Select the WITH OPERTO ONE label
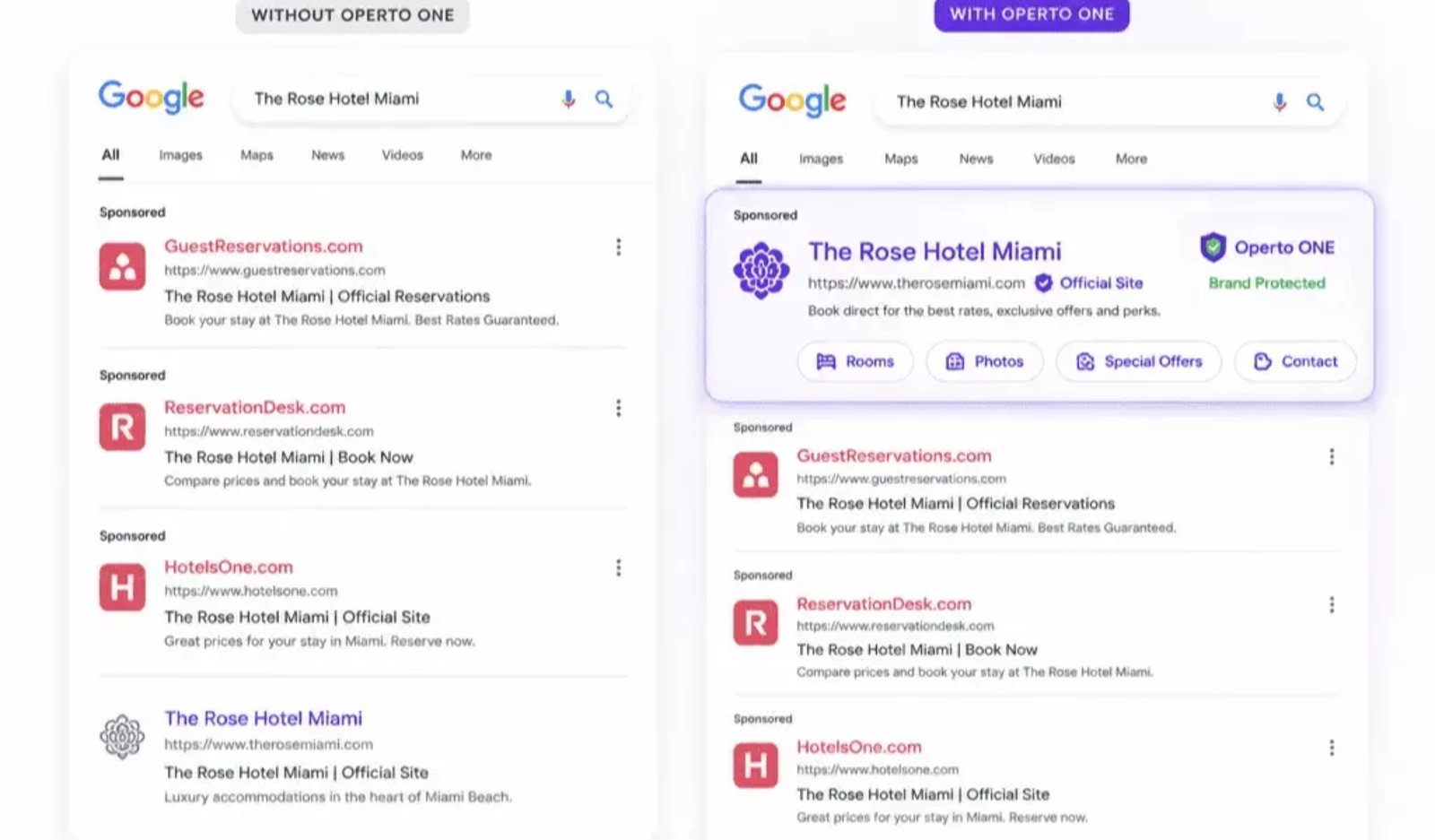 click(1031, 14)
